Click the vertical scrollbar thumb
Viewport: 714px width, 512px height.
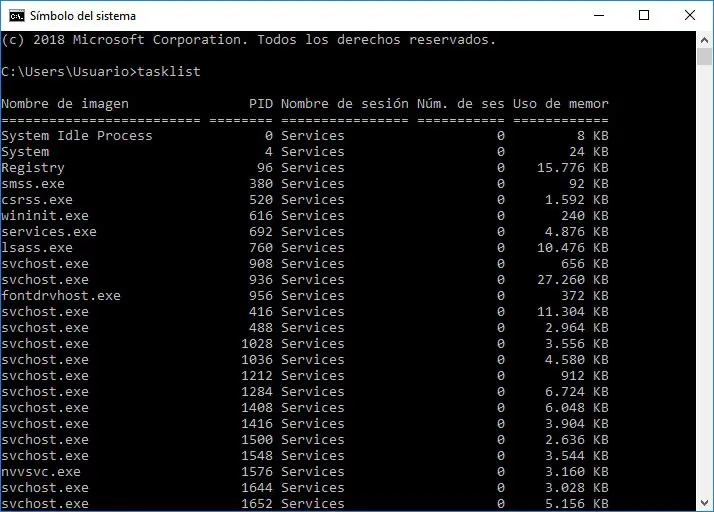[704, 57]
